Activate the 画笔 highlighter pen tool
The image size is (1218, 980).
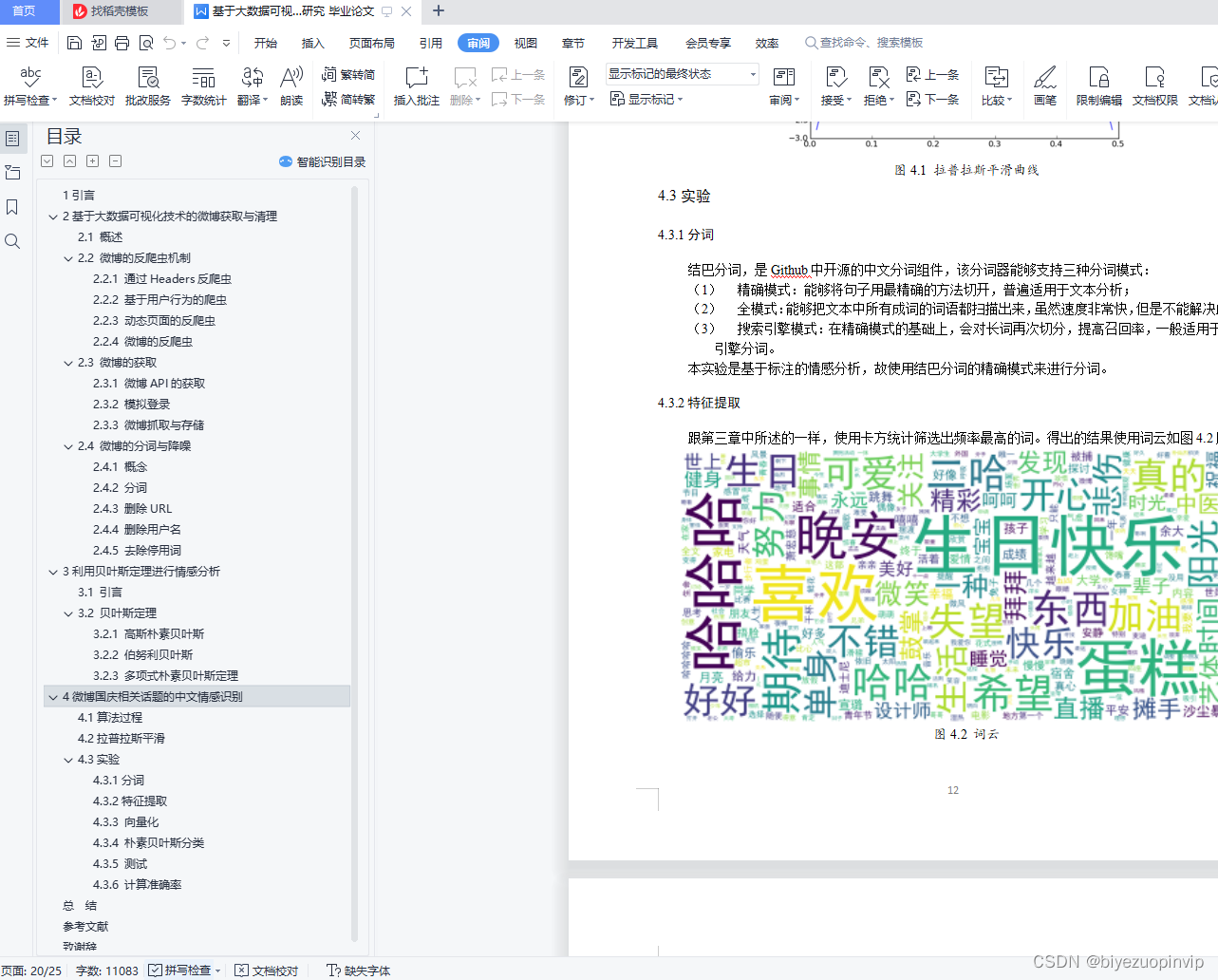[x=1044, y=85]
